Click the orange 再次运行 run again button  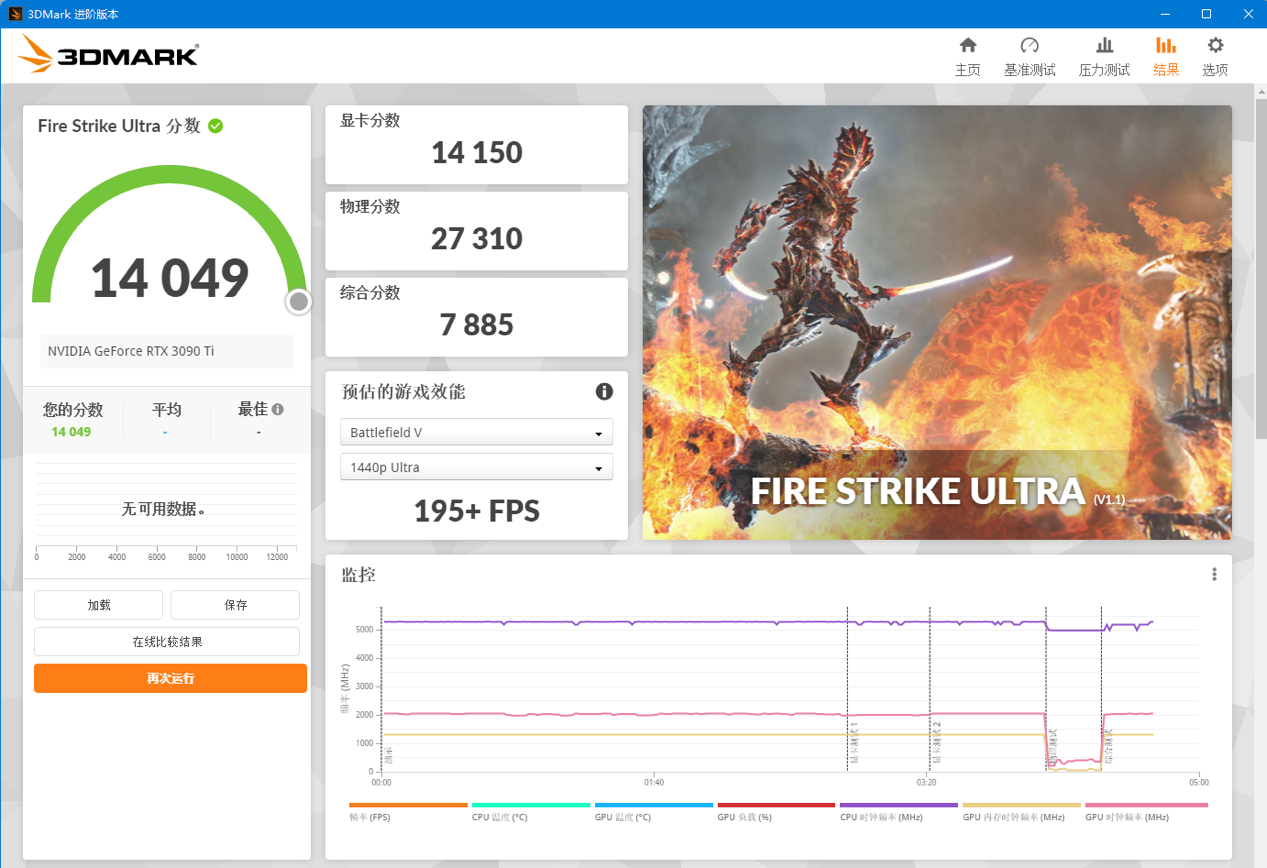click(170, 678)
